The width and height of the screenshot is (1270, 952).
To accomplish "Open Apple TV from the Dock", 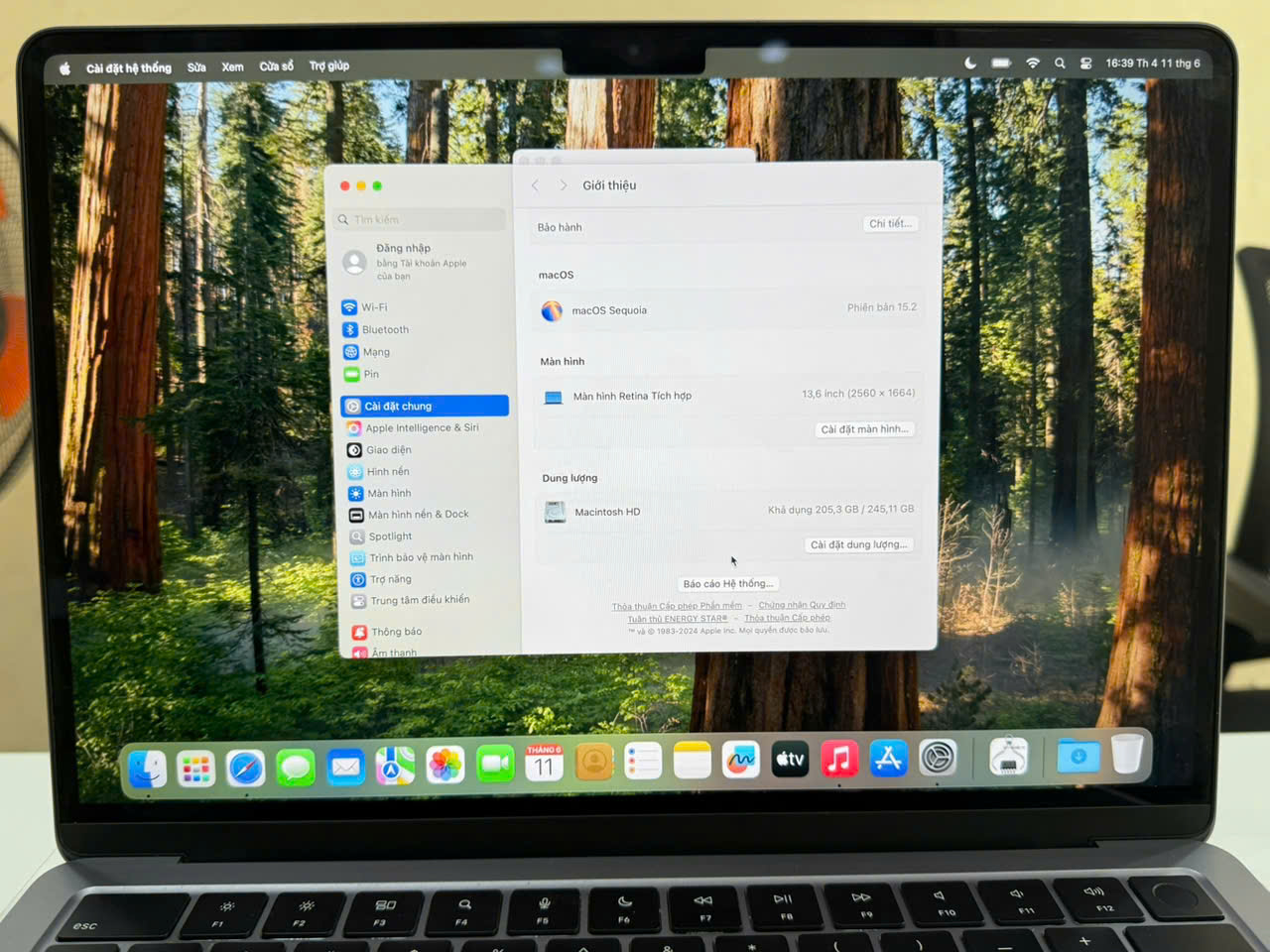I will pos(790,760).
